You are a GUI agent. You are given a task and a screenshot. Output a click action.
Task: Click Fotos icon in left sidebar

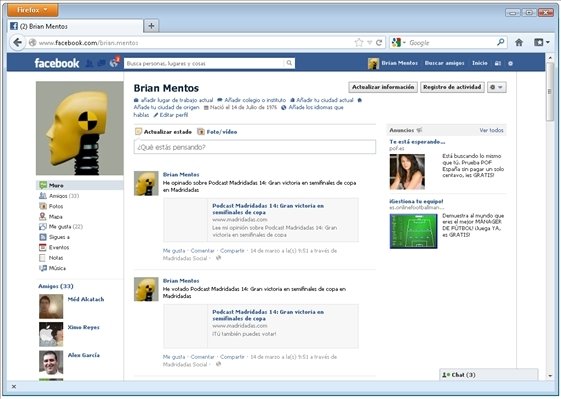coord(43,206)
